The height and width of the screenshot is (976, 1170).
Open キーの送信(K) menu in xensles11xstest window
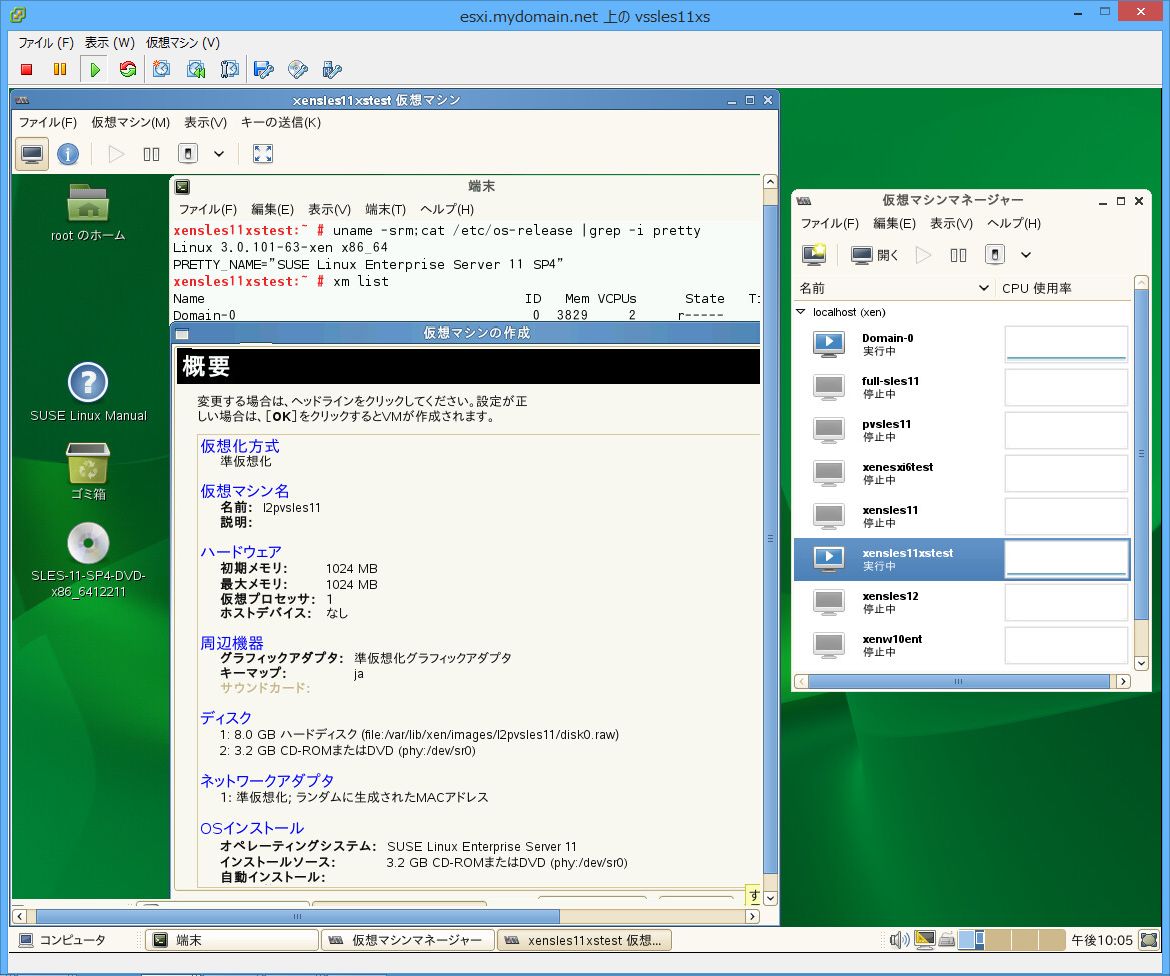[x=281, y=122]
